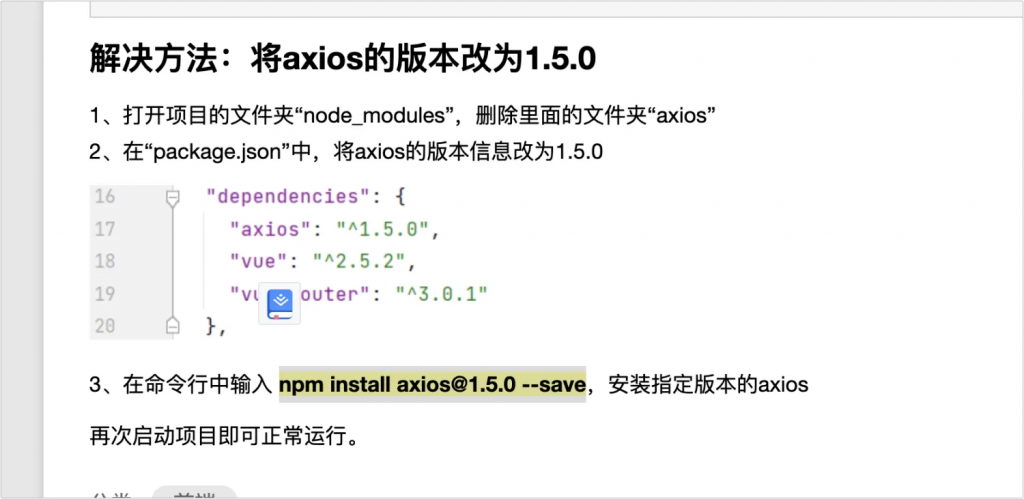The image size is (1024, 499).
Task: Click the blue book floating icon
Action: point(280,302)
